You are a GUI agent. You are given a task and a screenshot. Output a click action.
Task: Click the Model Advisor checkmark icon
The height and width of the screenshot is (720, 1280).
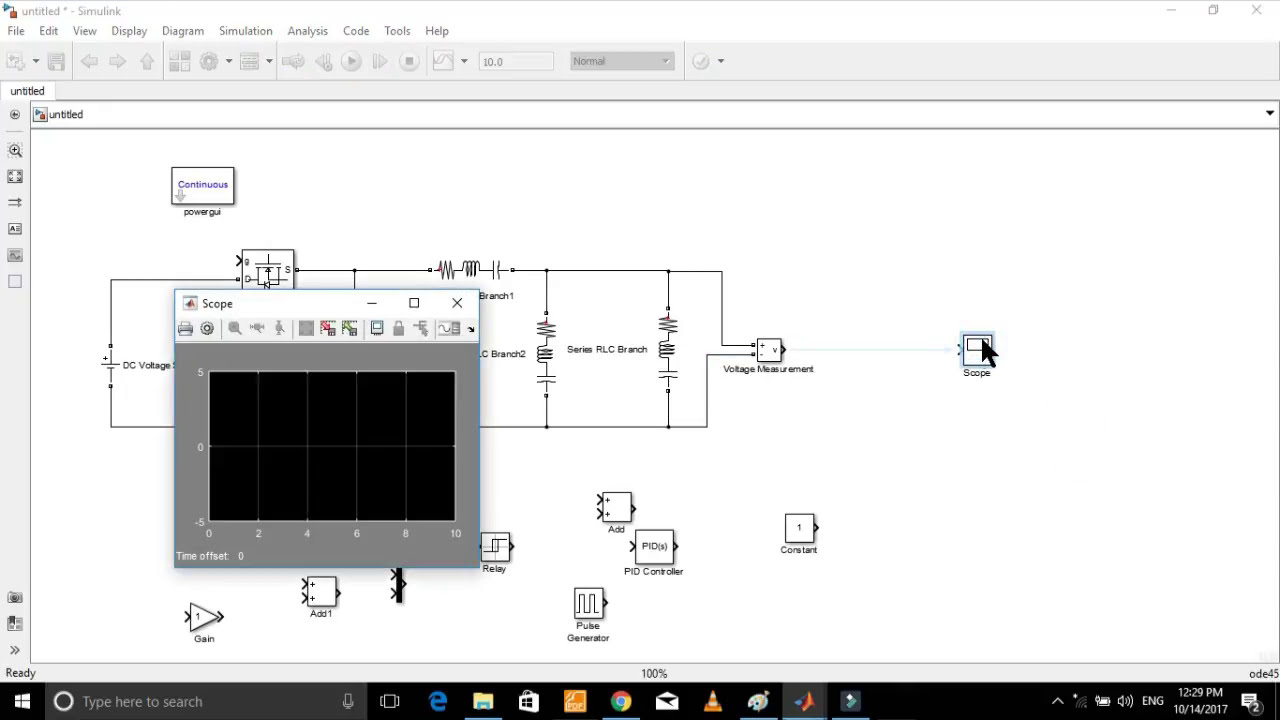click(x=701, y=61)
